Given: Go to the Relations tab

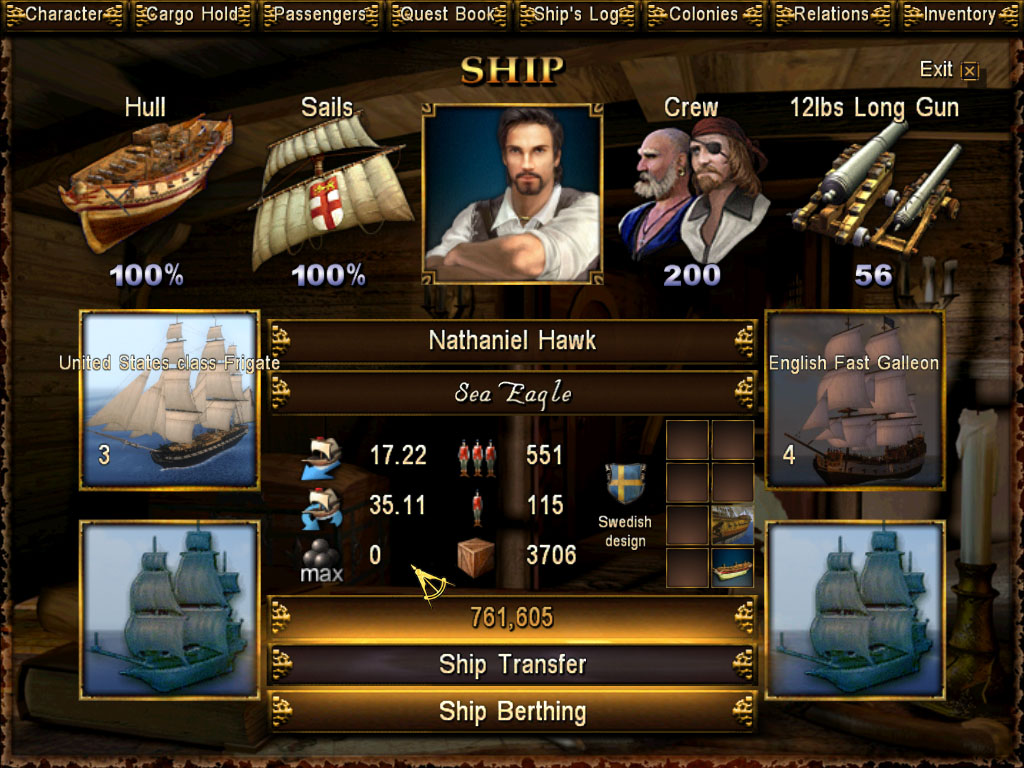Looking at the screenshot, I should (832, 14).
